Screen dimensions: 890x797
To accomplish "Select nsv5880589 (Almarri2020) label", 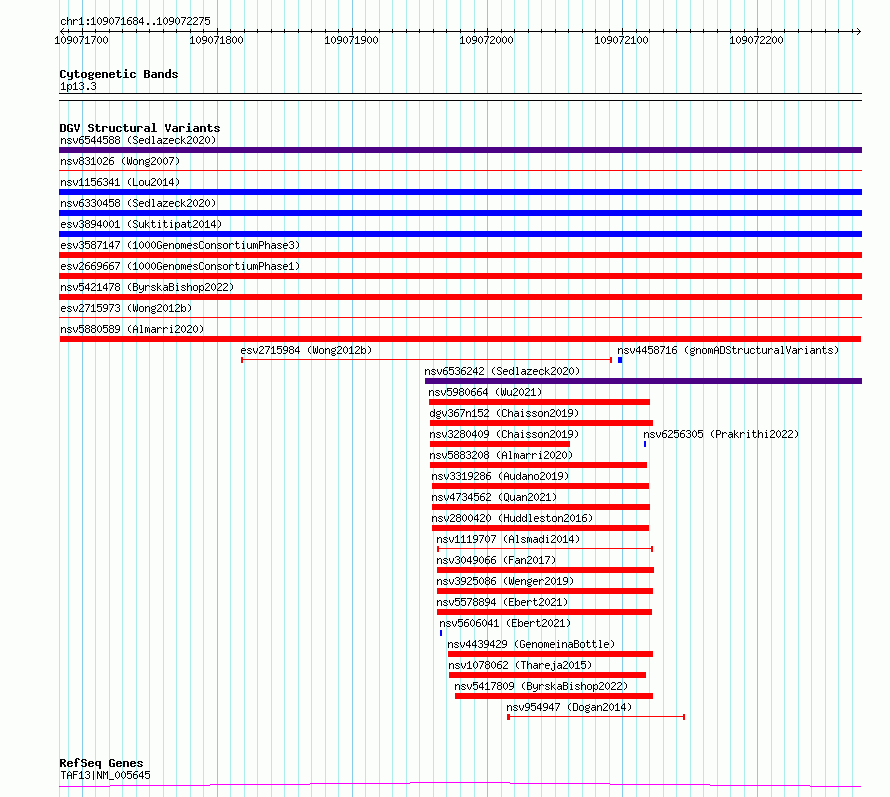I will click(x=132, y=329).
